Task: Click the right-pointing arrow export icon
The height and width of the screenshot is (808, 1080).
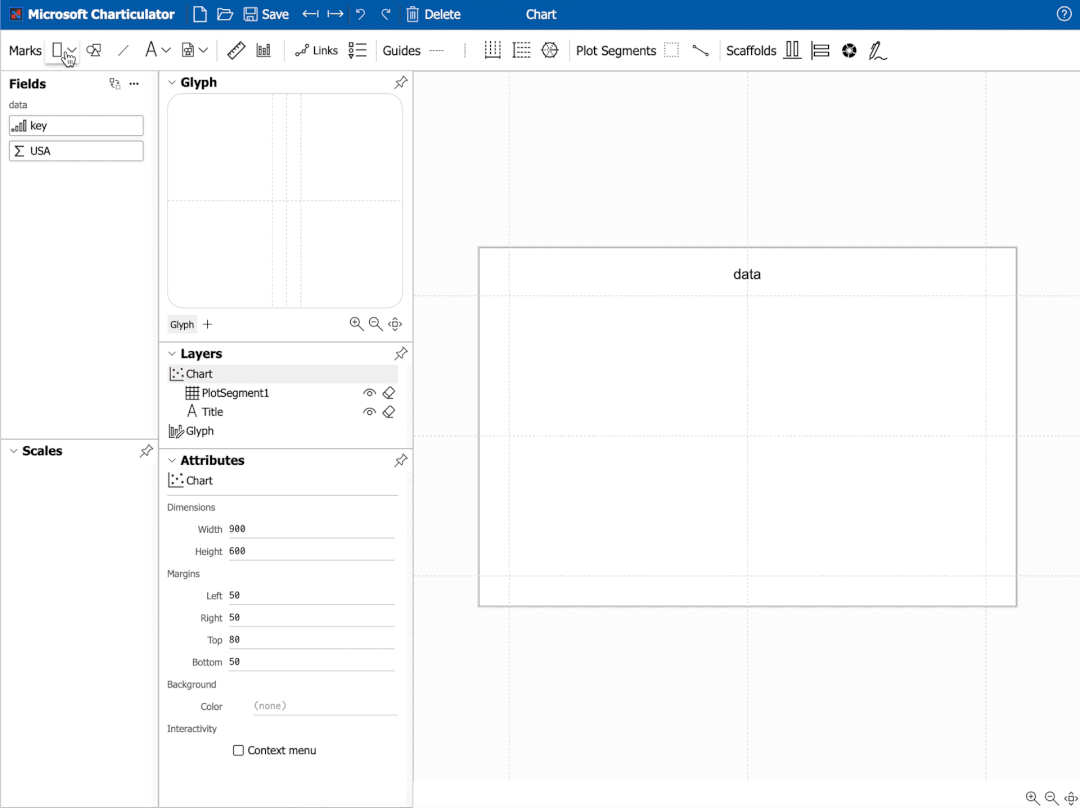Action: 335,14
